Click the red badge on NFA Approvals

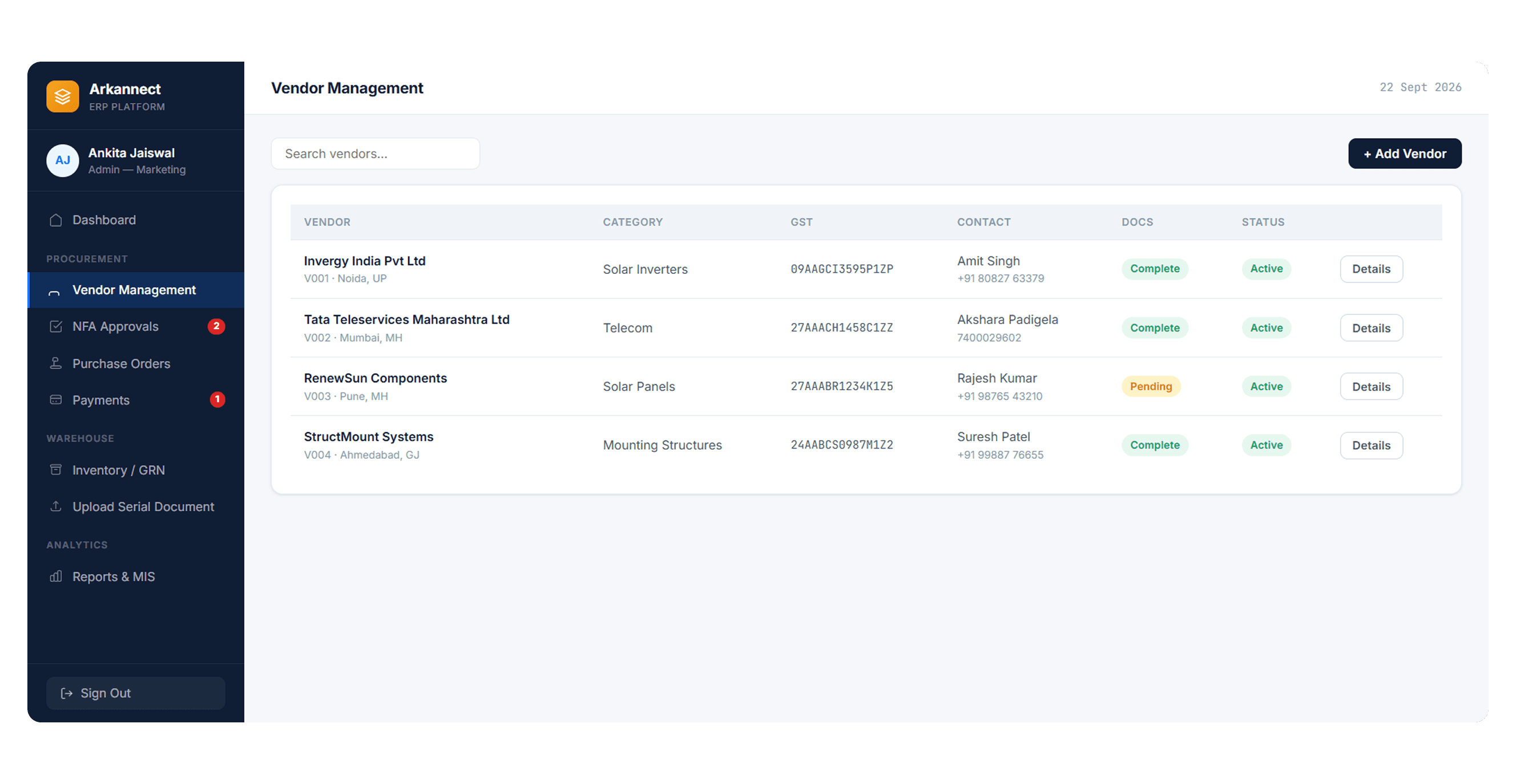click(216, 326)
